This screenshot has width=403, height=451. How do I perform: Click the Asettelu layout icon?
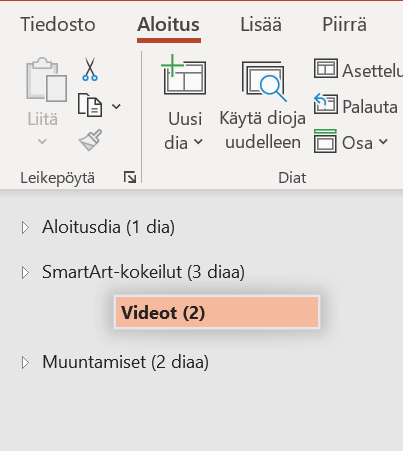click(326, 69)
